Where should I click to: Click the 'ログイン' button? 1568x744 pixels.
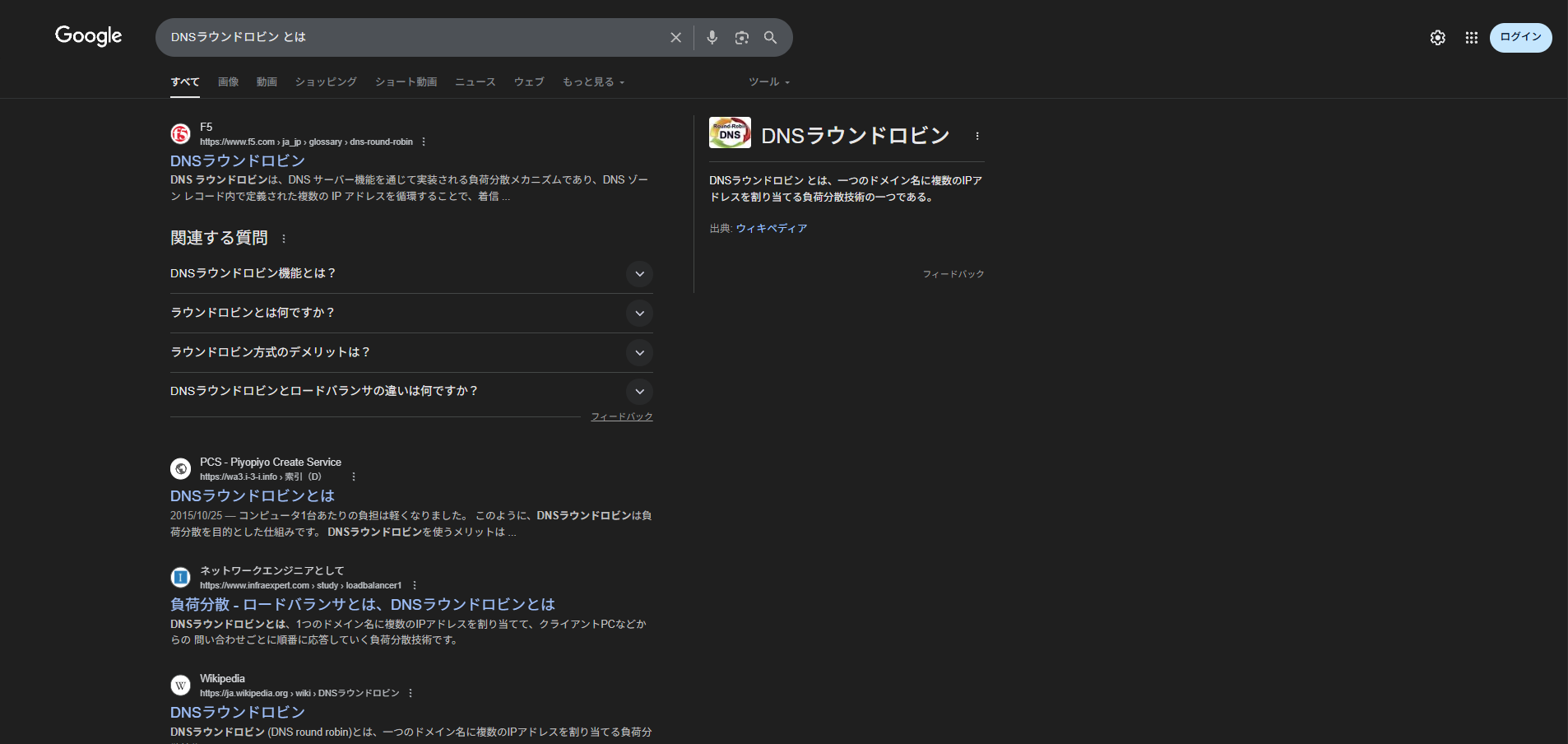pyautogui.click(x=1520, y=38)
